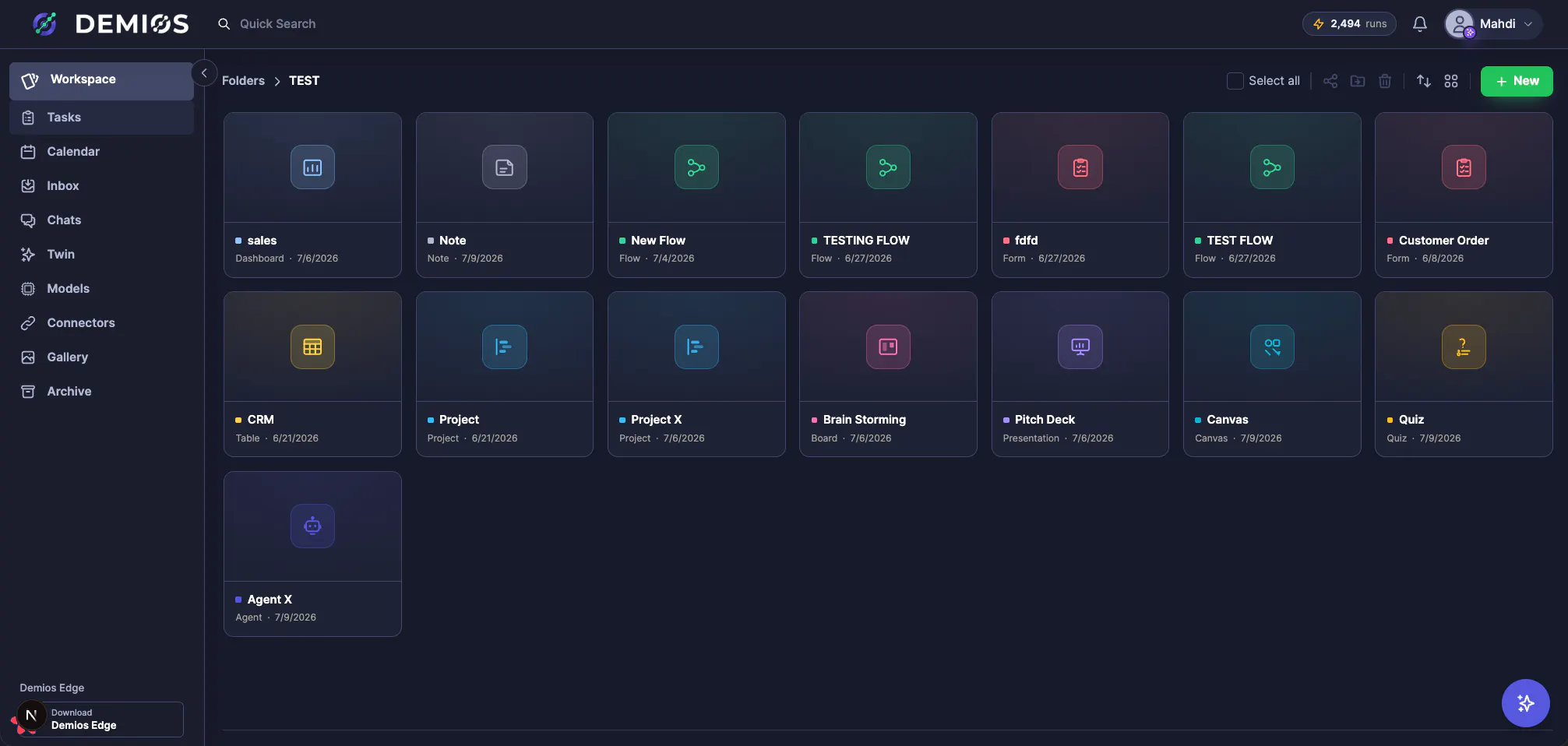Click the Project gantt icon
Image resolution: width=1568 pixels, height=746 pixels.
[505, 347]
